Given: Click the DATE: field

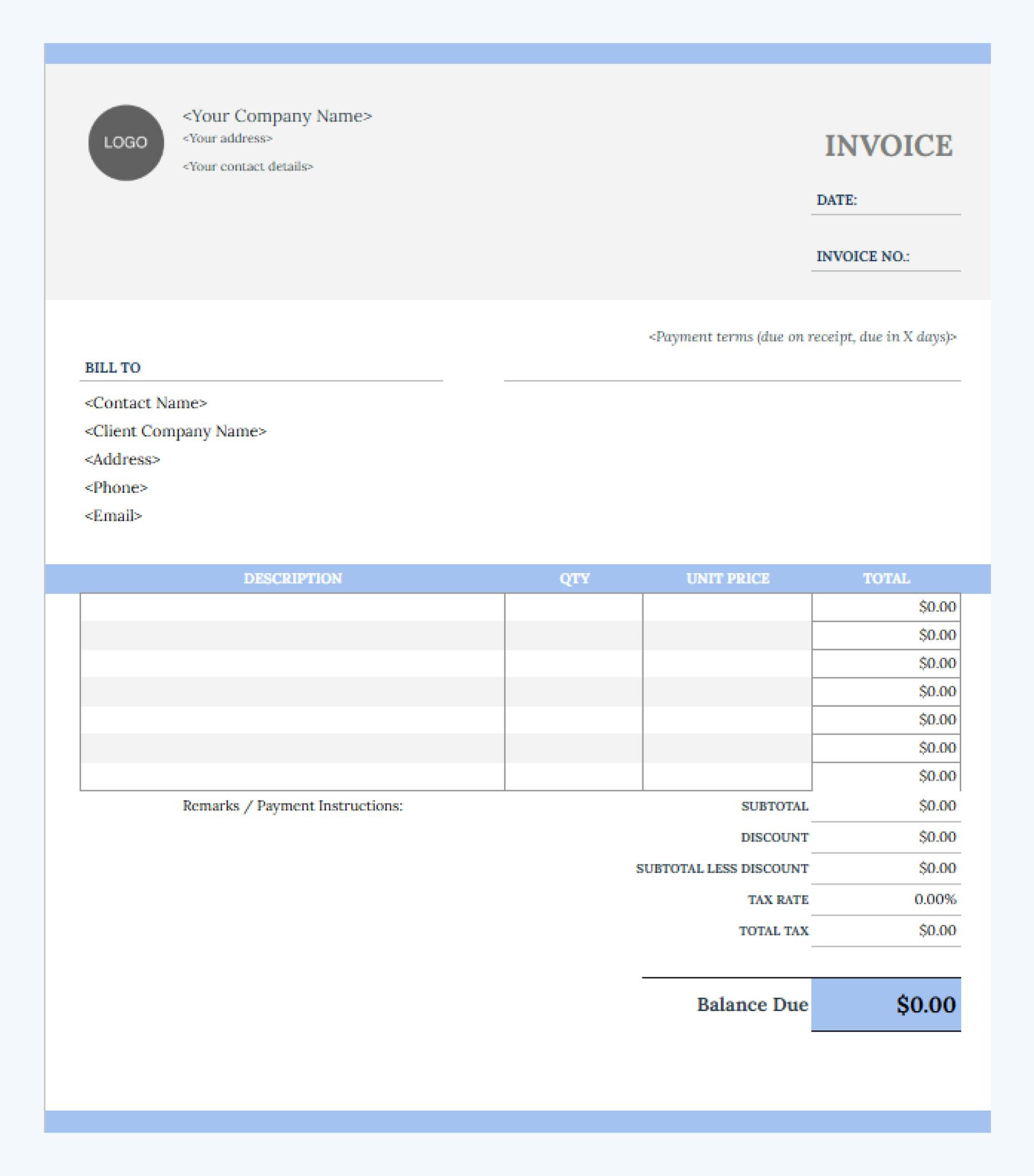Looking at the screenshot, I should coord(886,200).
